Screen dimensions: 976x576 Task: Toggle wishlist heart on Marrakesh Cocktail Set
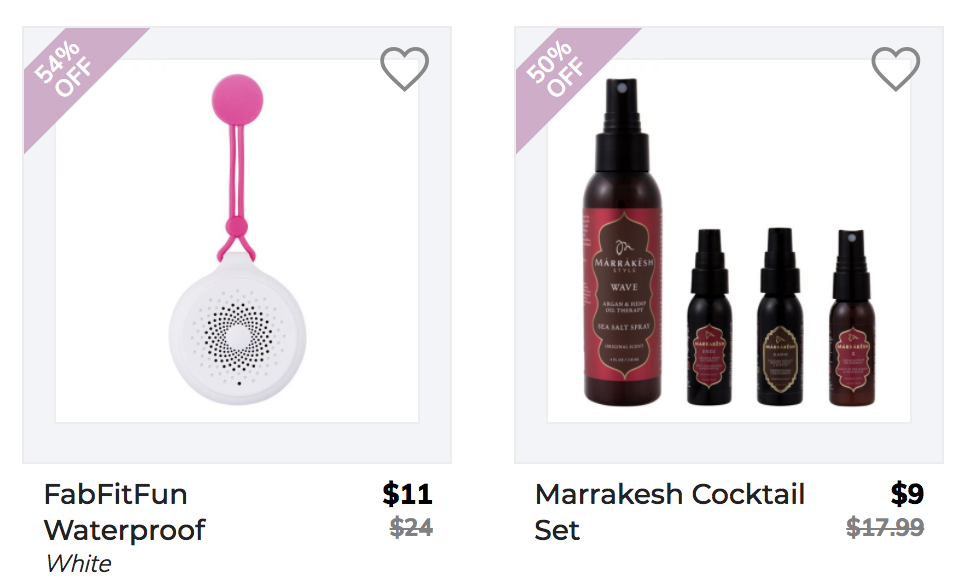coord(895,68)
